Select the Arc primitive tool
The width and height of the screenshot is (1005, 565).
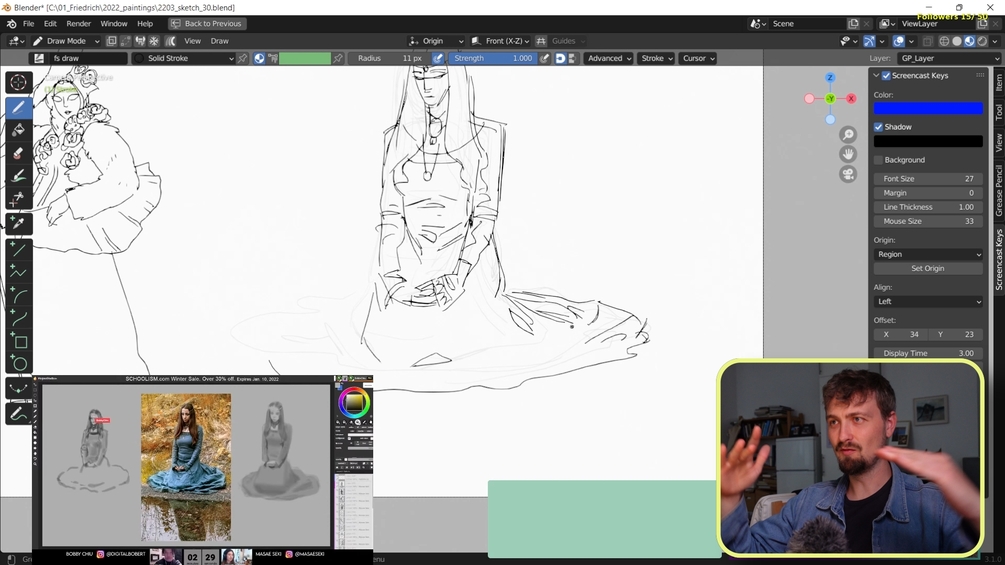click(18, 296)
